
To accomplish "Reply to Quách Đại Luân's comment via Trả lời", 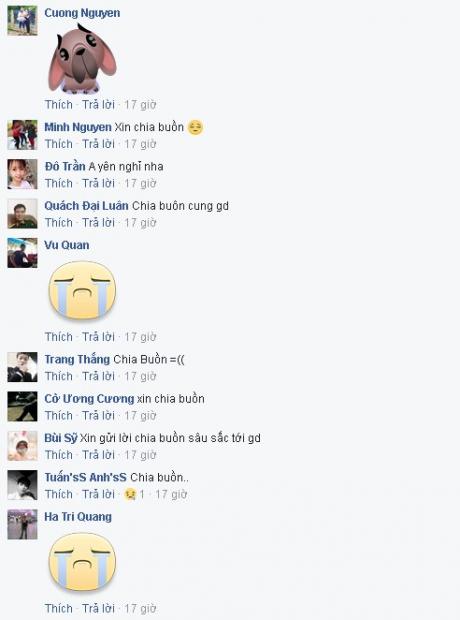I will point(98,223).
